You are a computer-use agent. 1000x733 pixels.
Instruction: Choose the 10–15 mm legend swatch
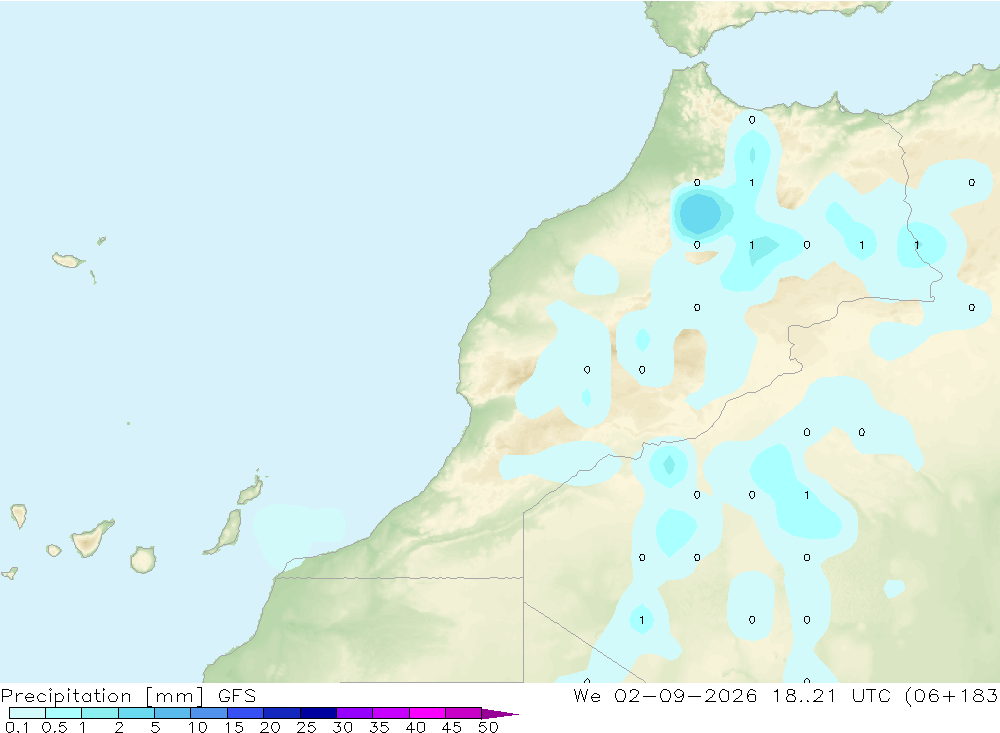point(209,713)
